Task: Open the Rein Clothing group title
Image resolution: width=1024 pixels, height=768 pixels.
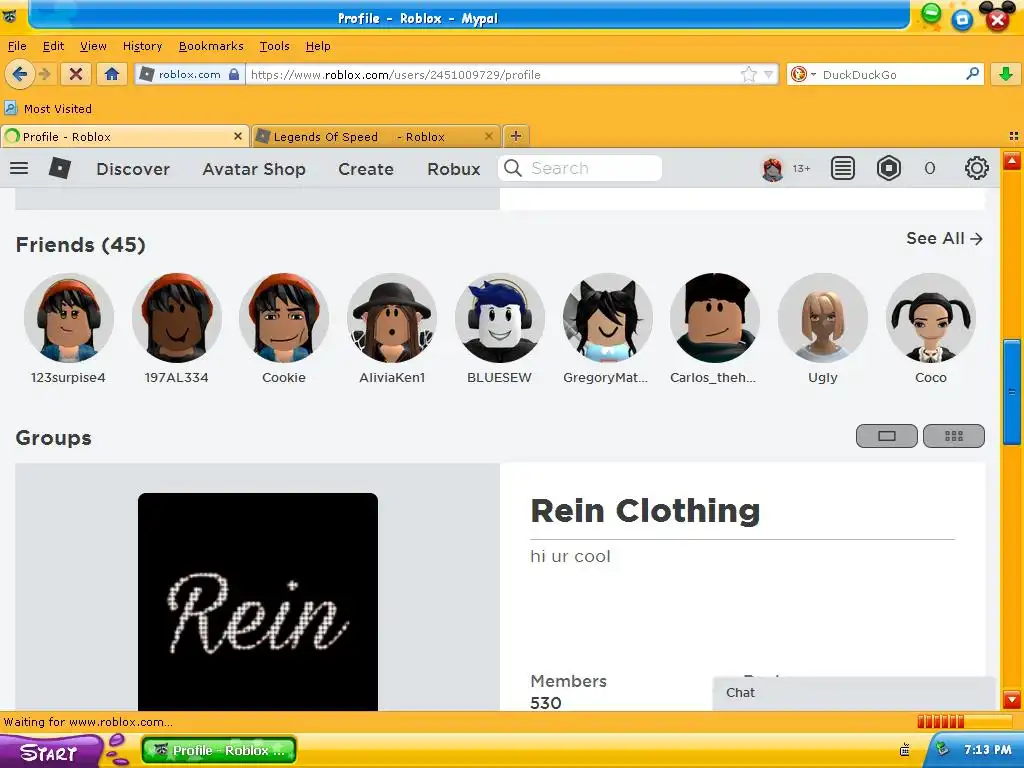Action: click(645, 511)
